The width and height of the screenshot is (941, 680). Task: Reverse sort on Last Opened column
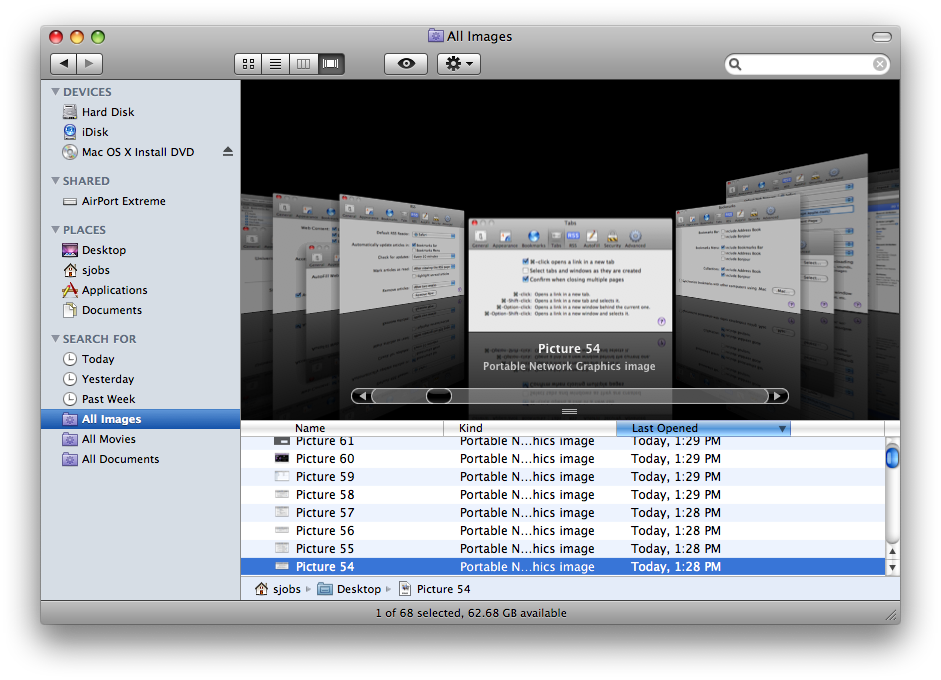coord(703,428)
